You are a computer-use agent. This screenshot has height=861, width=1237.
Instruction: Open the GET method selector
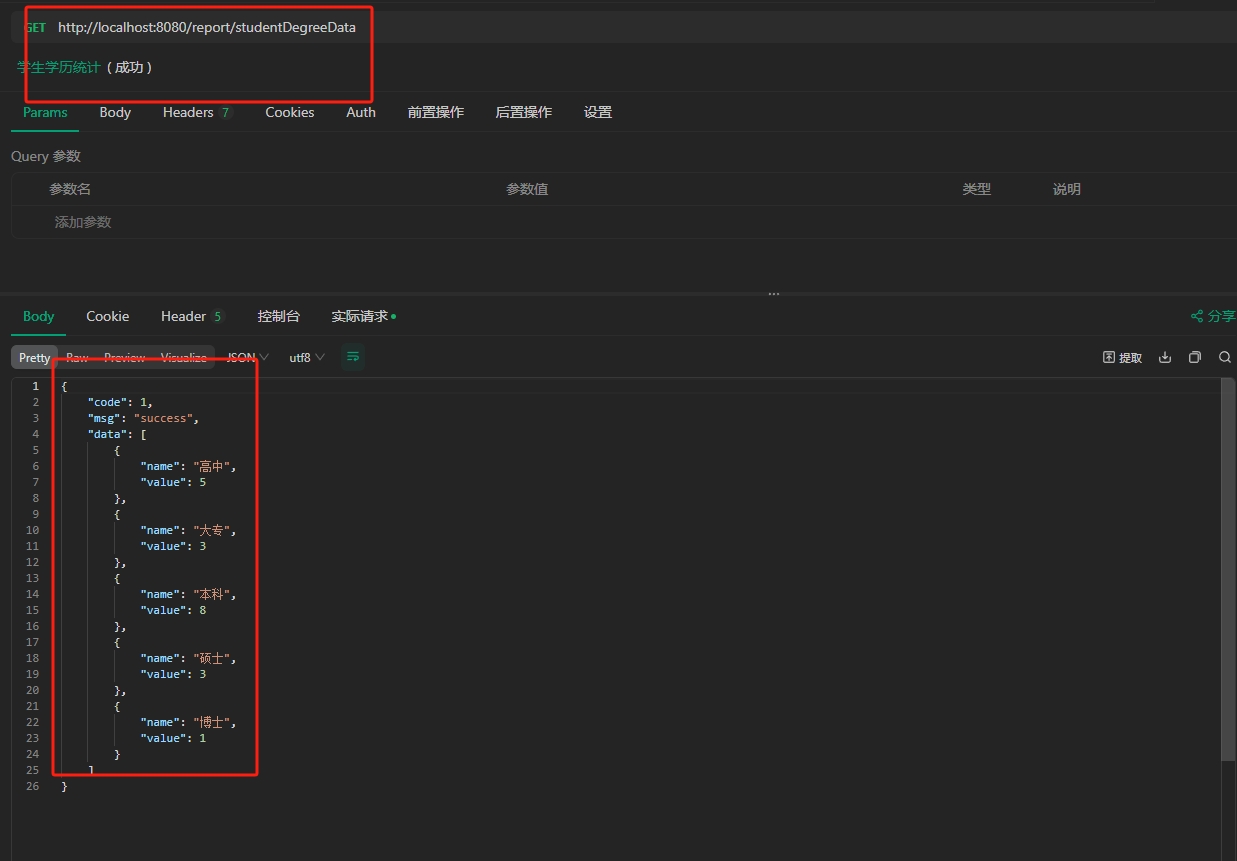35,28
